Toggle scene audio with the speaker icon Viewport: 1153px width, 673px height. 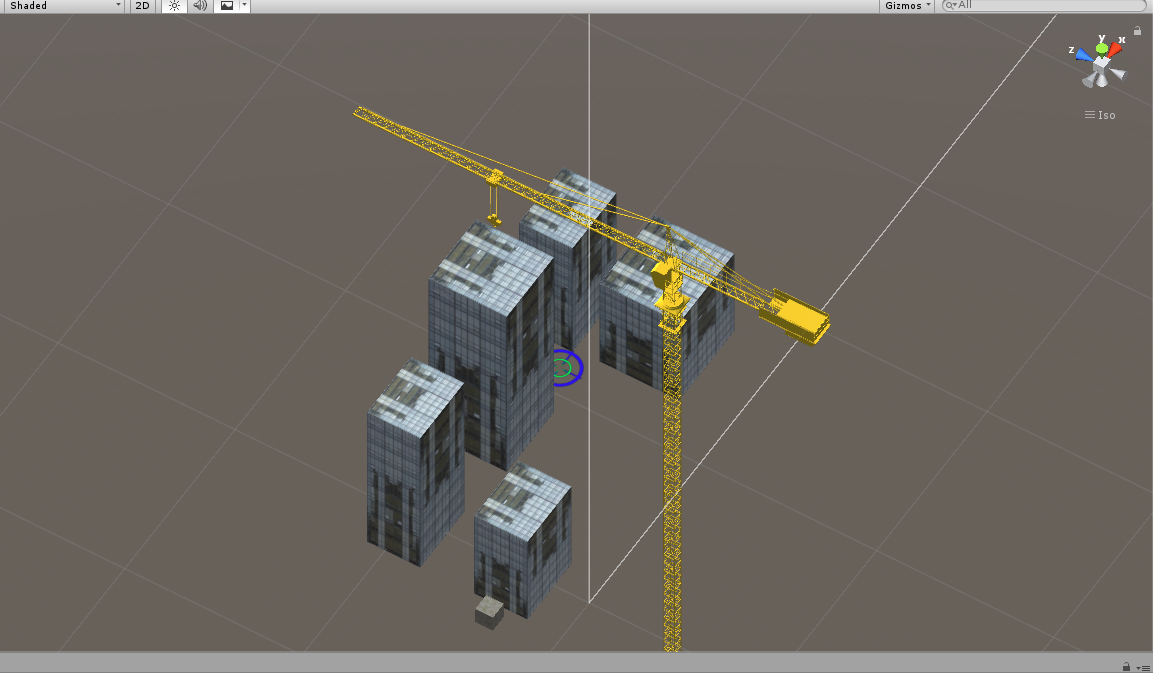(x=200, y=6)
